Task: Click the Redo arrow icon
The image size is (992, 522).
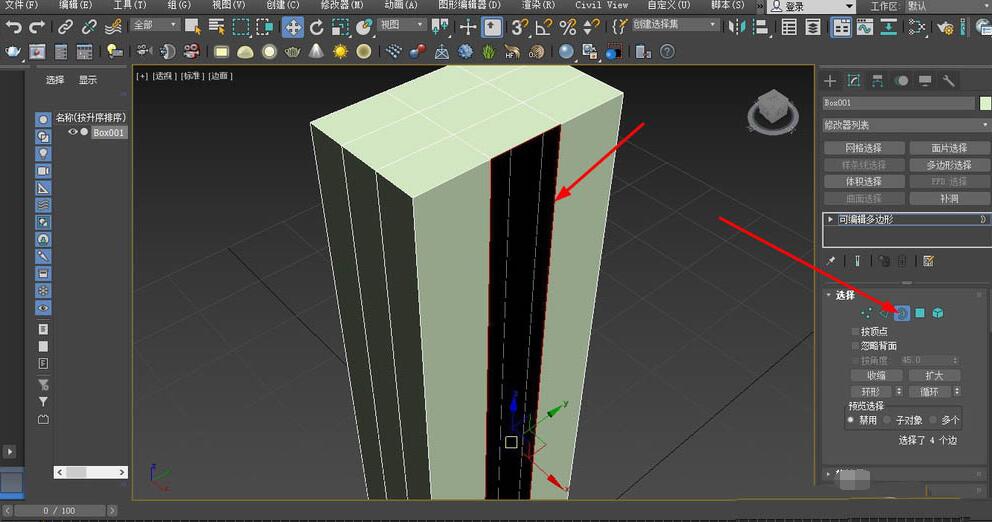Action: click(x=37, y=27)
